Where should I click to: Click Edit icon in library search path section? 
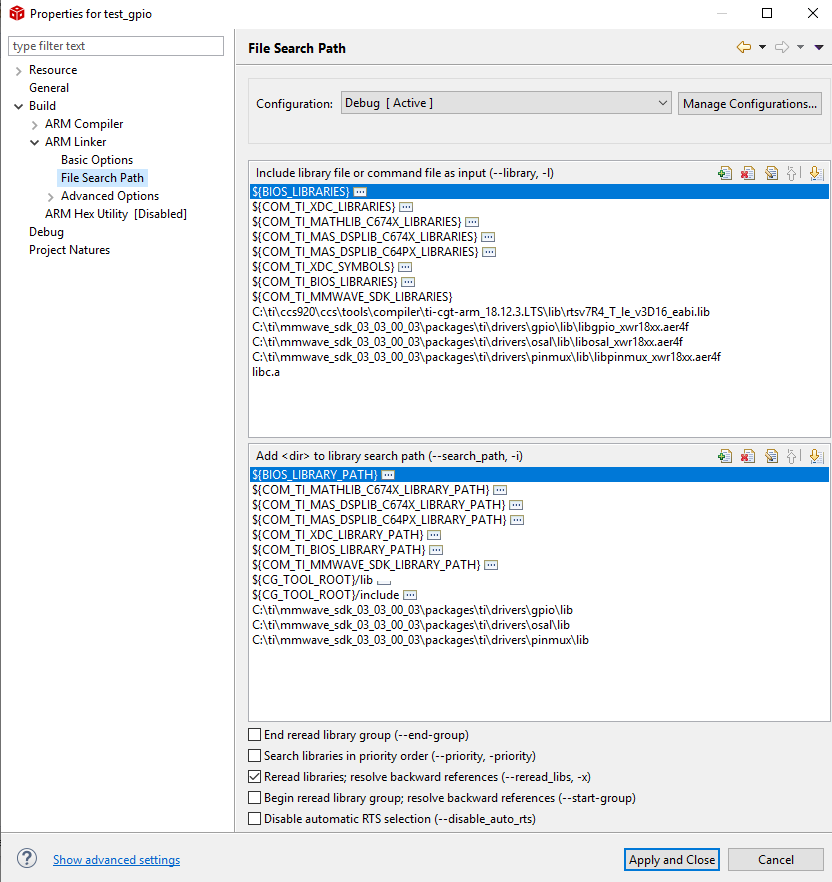(771, 456)
